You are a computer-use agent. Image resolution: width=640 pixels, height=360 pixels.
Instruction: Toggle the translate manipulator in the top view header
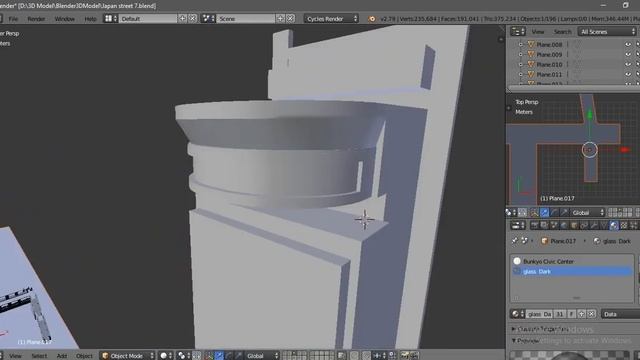click(544, 212)
